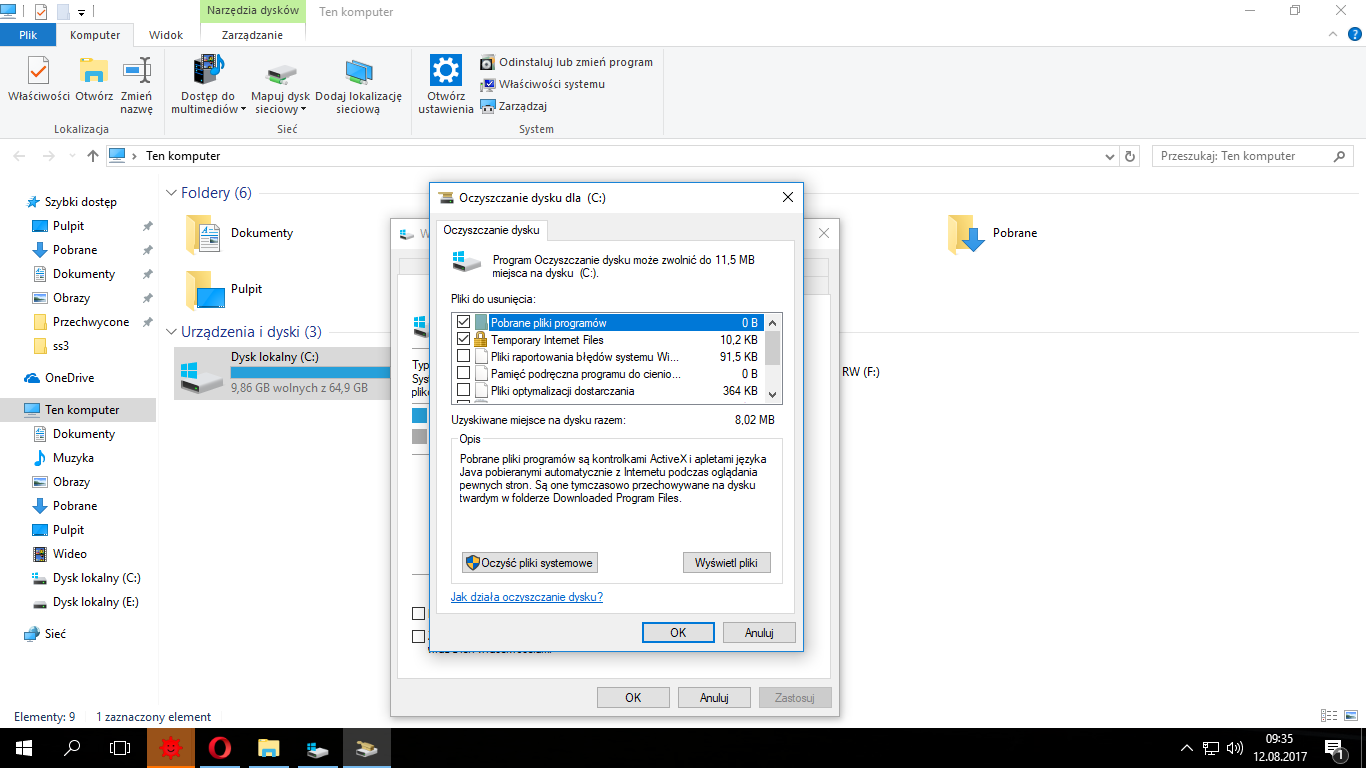
Task: Open the Pobrane folder in Foldery
Action: (993, 233)
